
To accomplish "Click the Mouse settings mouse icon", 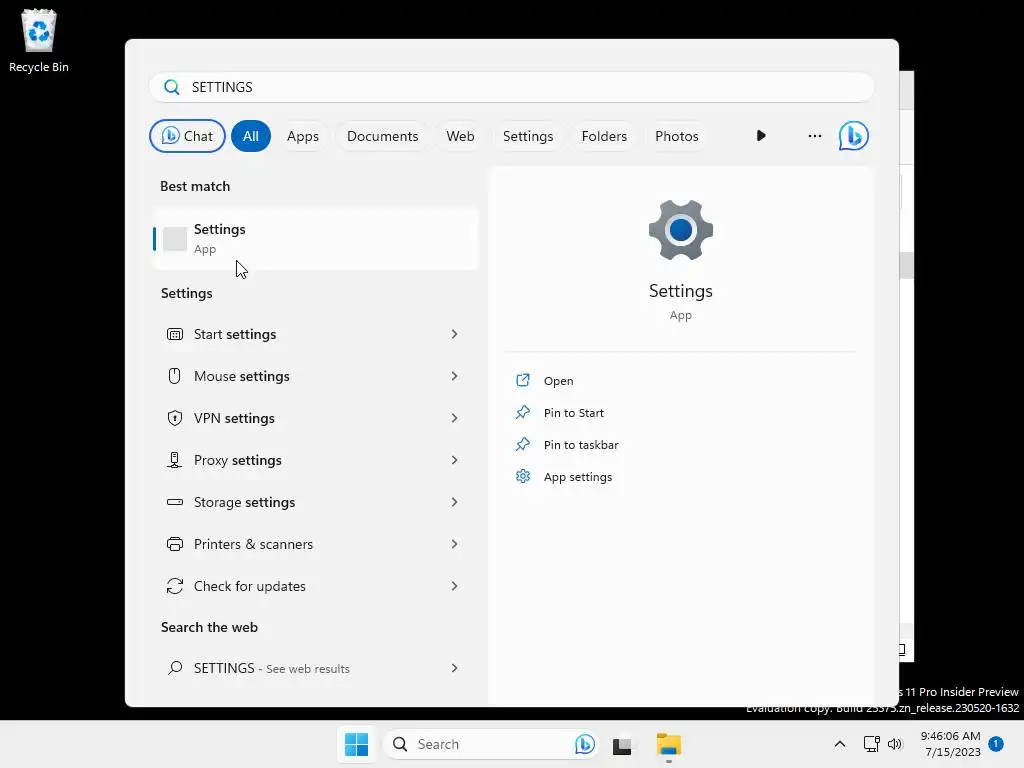I will (174, 376).
